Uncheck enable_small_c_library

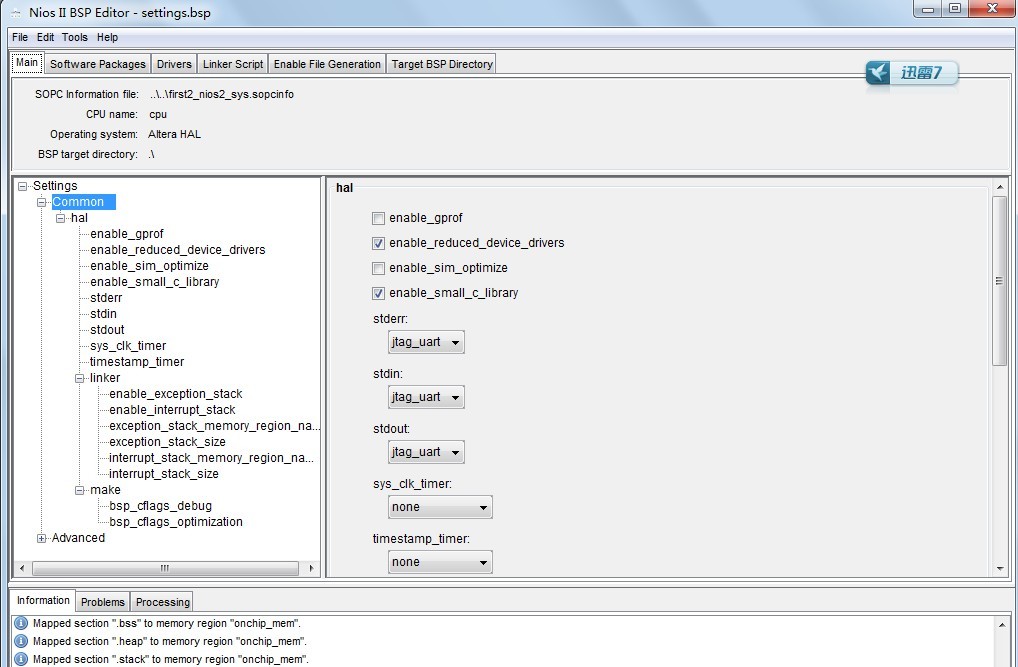(x=378, y=293)
